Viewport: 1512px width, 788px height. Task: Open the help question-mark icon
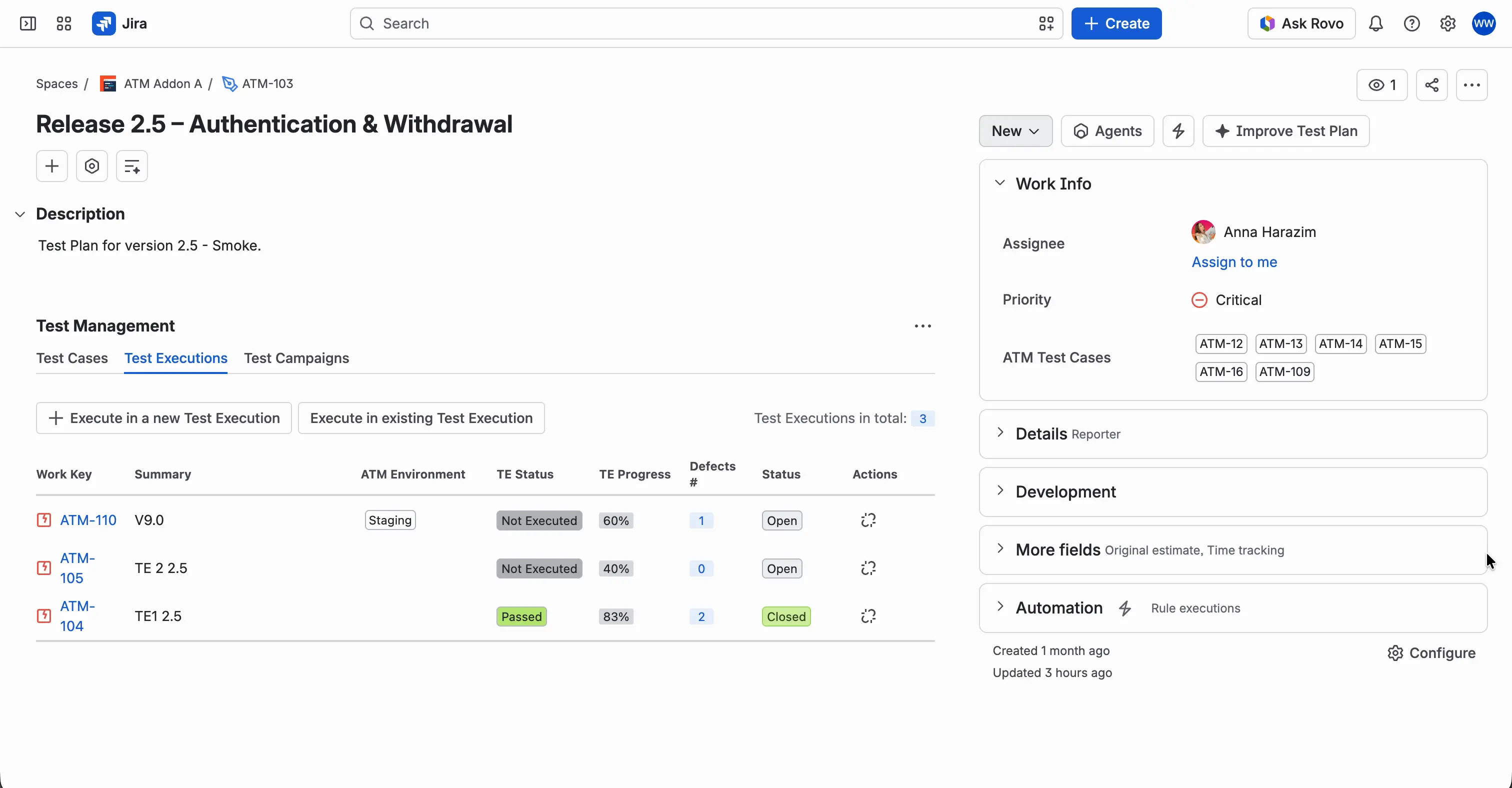coord(1411,23)
